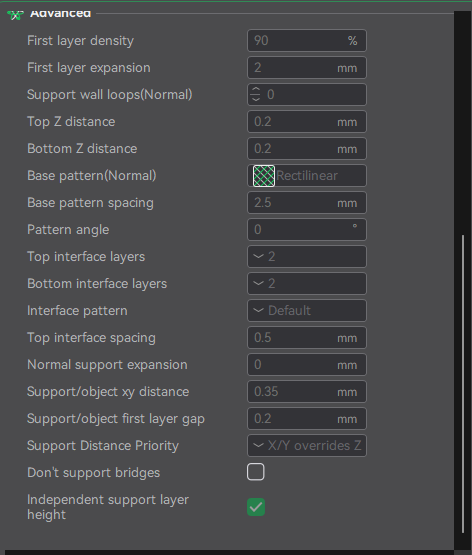Decrease Support wall loops with down arrow
The image size is (472, 555).
pos(256,99)
